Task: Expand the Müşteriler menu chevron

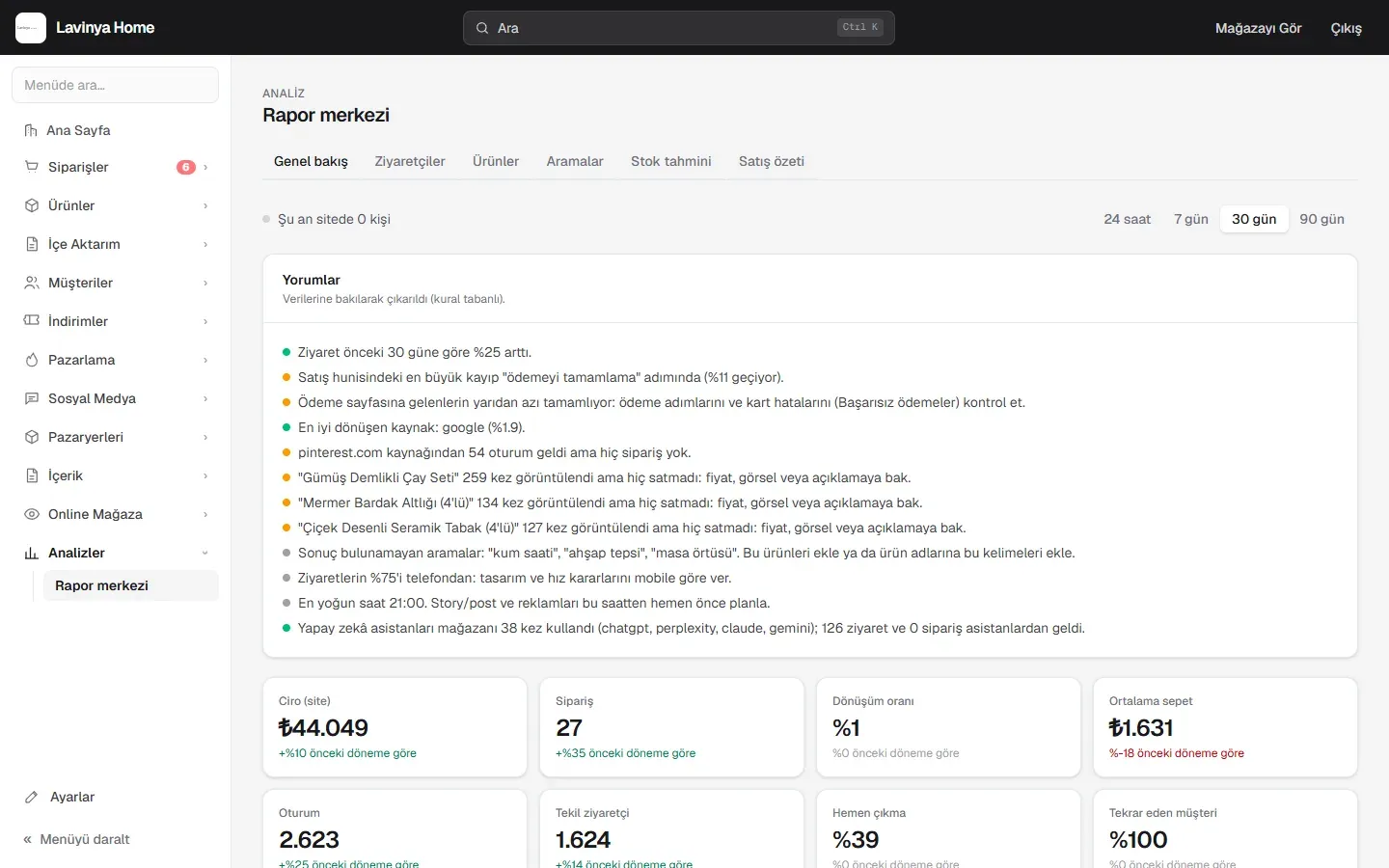Action: click(205, 283)
